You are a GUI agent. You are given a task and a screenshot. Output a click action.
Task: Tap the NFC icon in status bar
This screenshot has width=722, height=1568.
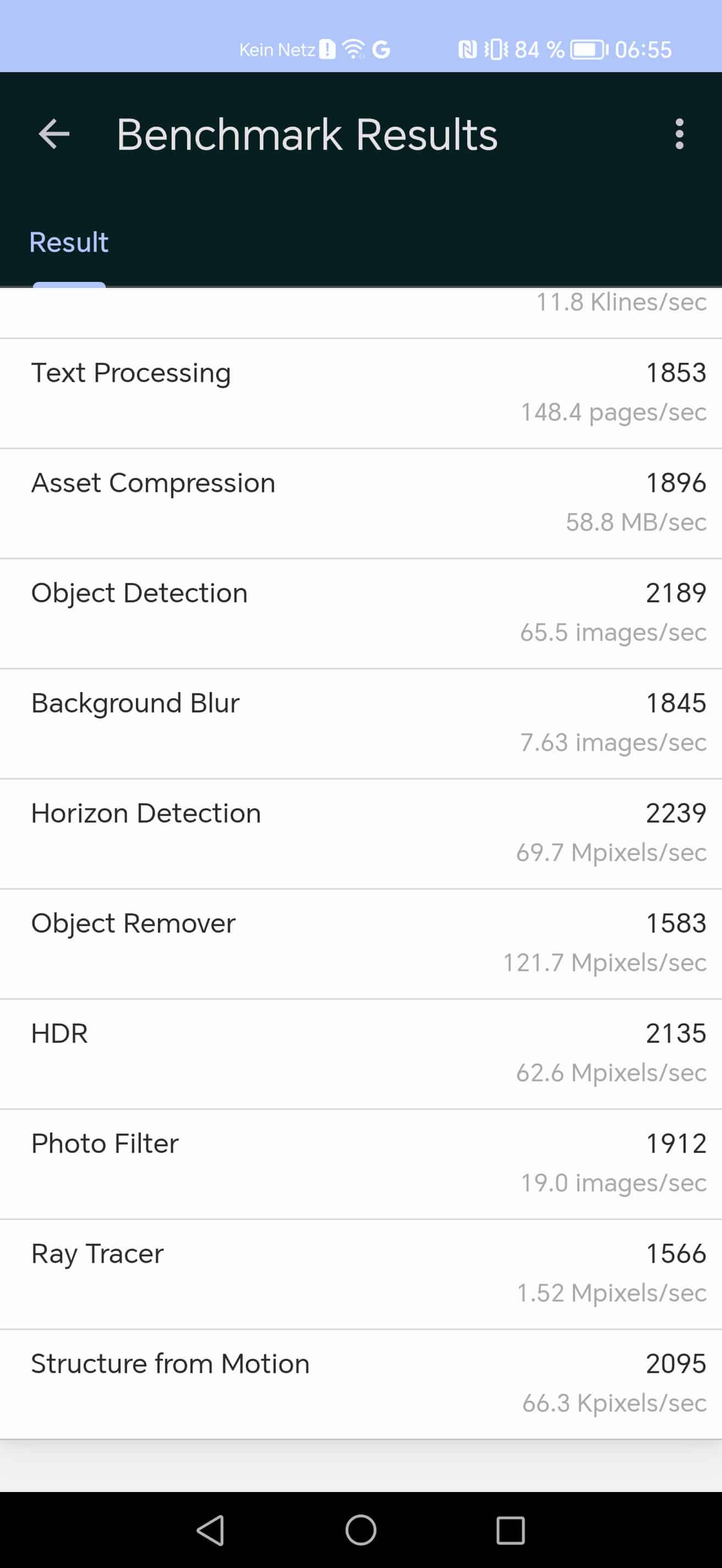click(467, 50)
